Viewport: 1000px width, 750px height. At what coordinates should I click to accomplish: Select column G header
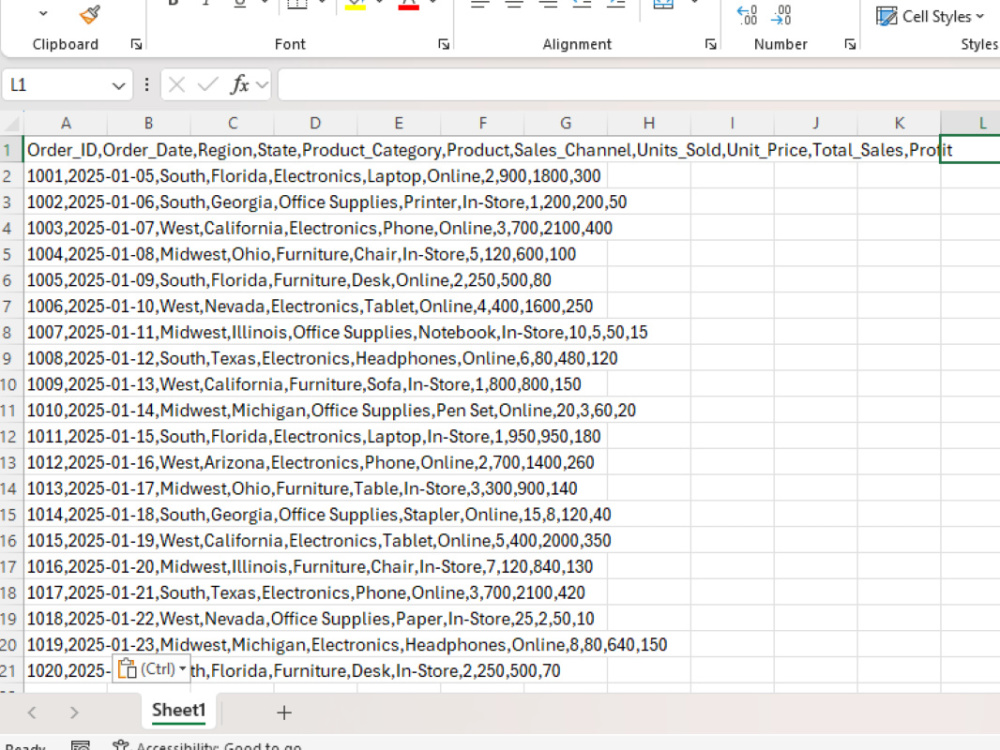pos(565,122)
